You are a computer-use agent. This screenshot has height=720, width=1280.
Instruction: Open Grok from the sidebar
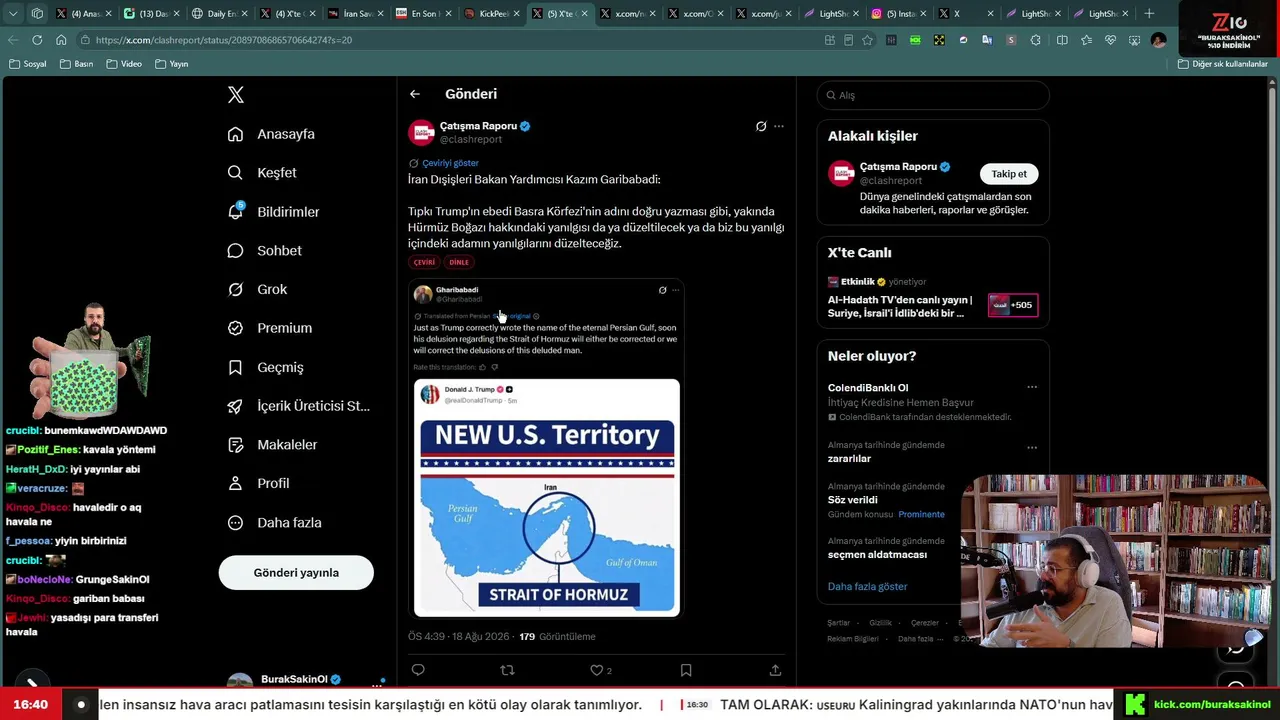click(257, 289)
